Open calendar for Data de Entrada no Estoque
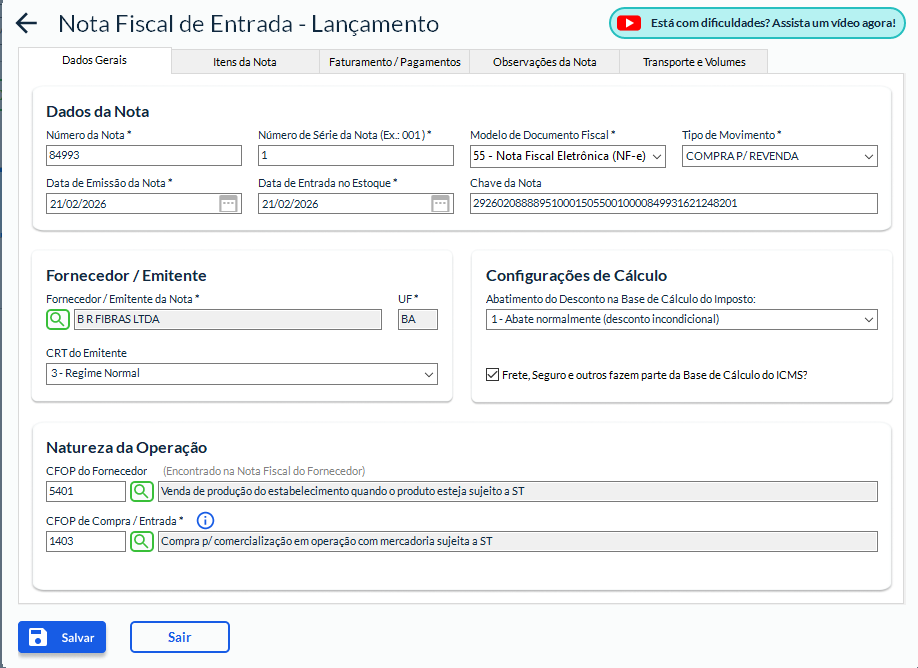Screen dimensions: 918x668 click(440, 204)
